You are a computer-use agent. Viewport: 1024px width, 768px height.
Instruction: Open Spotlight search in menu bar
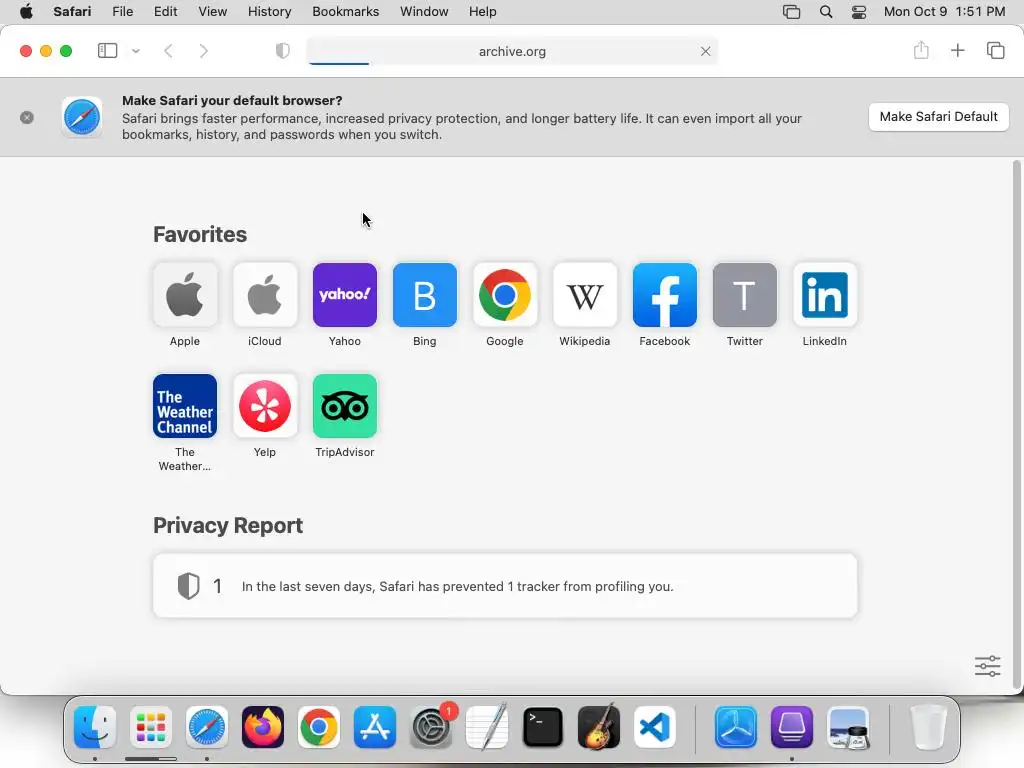click(x=826, y=12)
